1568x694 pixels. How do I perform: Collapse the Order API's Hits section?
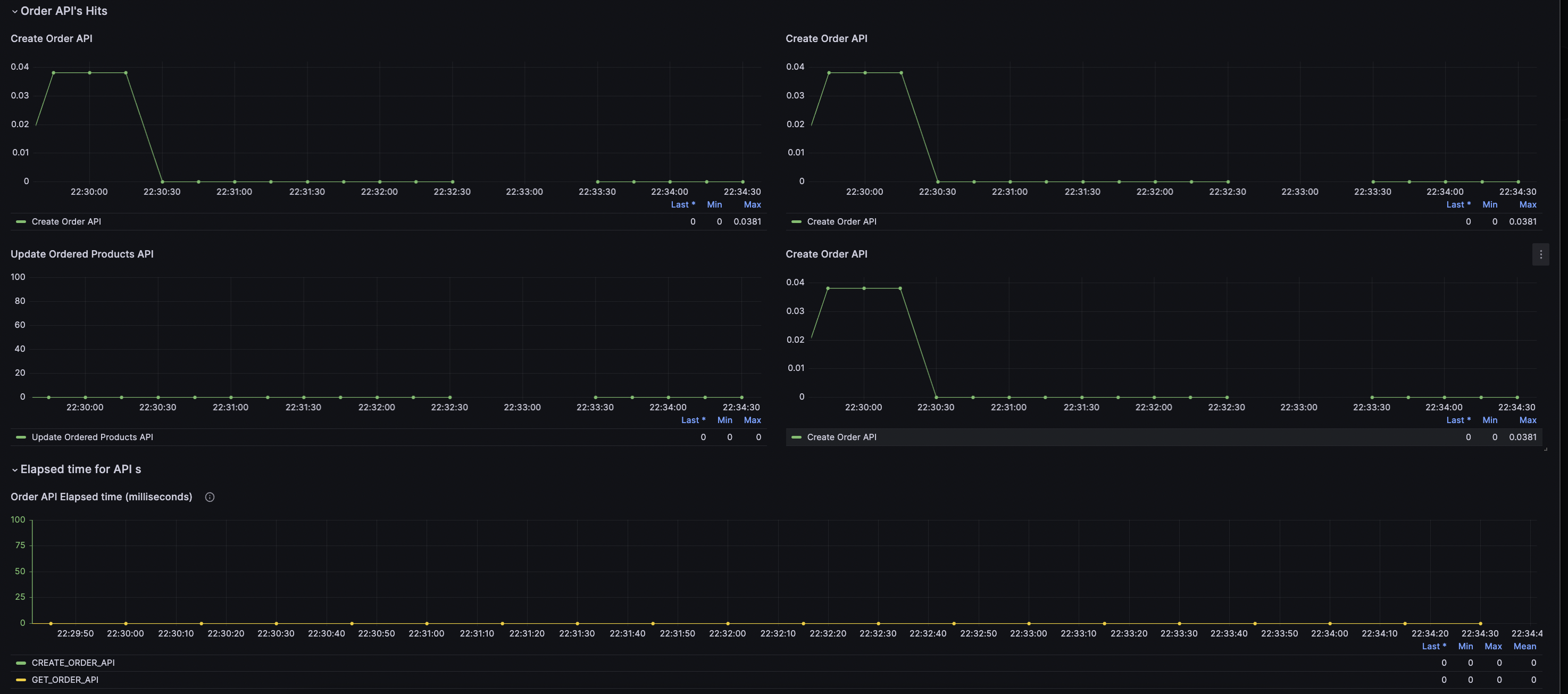coord(12,11)
